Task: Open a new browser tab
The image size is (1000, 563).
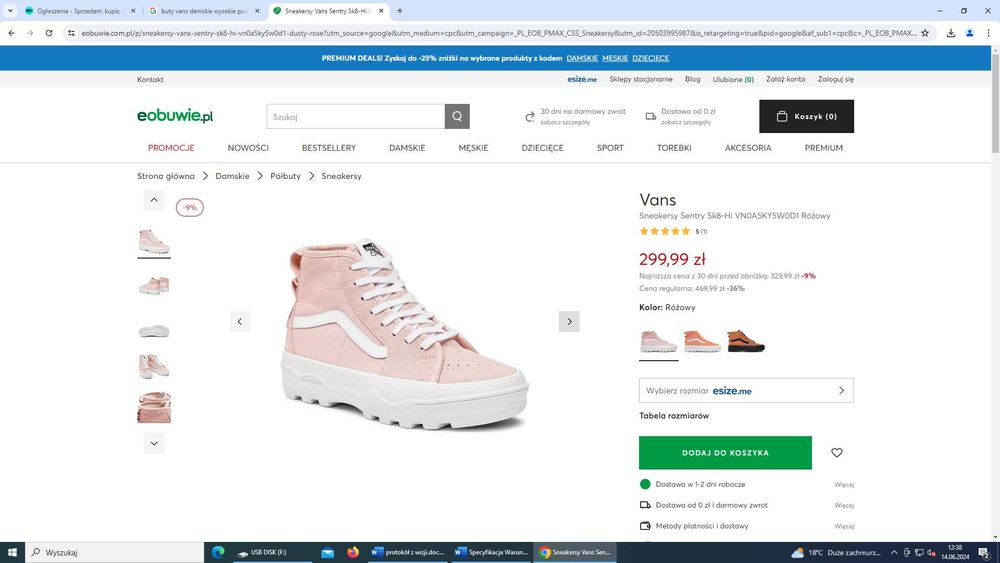Action: 400,11
